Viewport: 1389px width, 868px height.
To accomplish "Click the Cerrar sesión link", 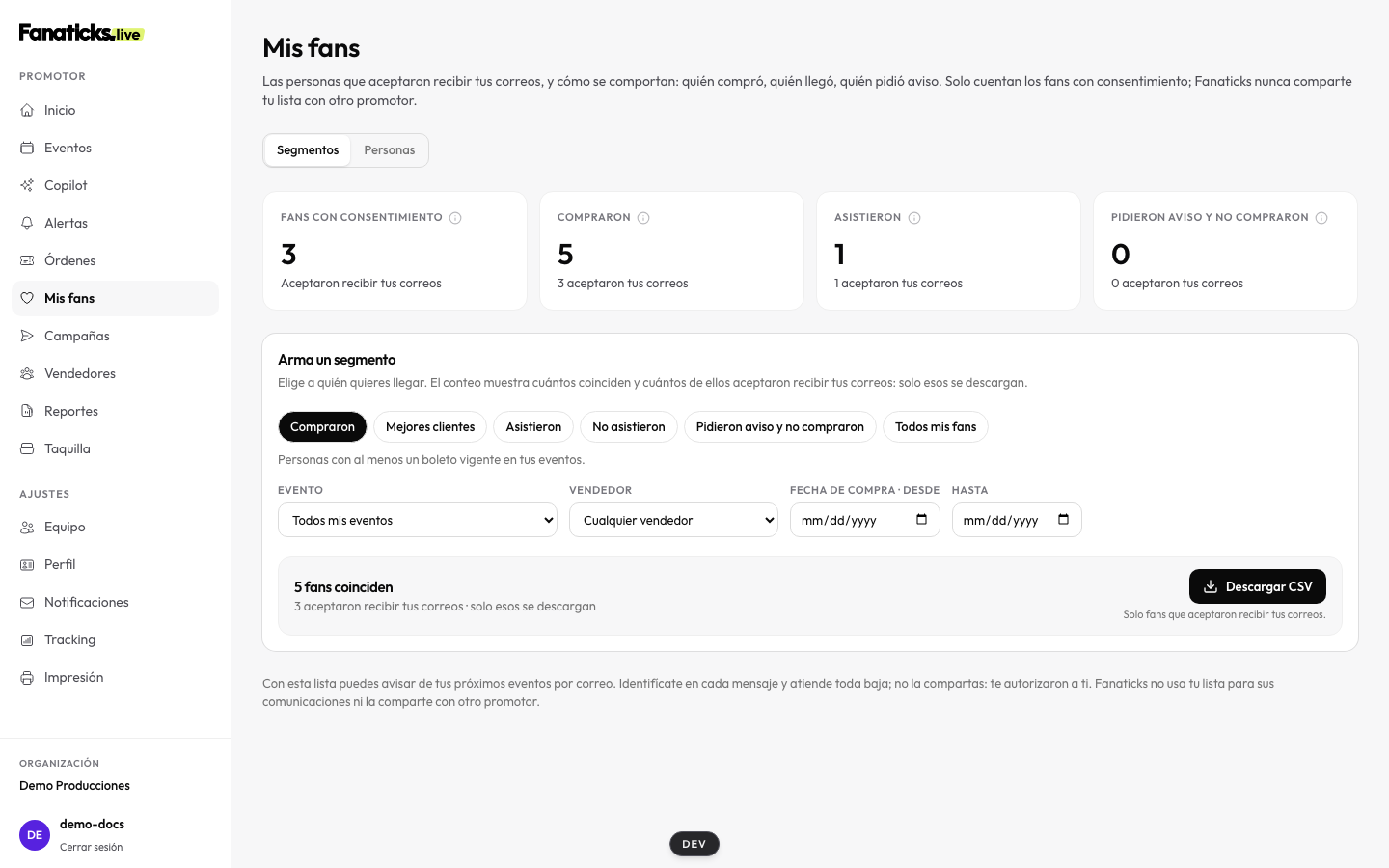I will pos(91,847).
